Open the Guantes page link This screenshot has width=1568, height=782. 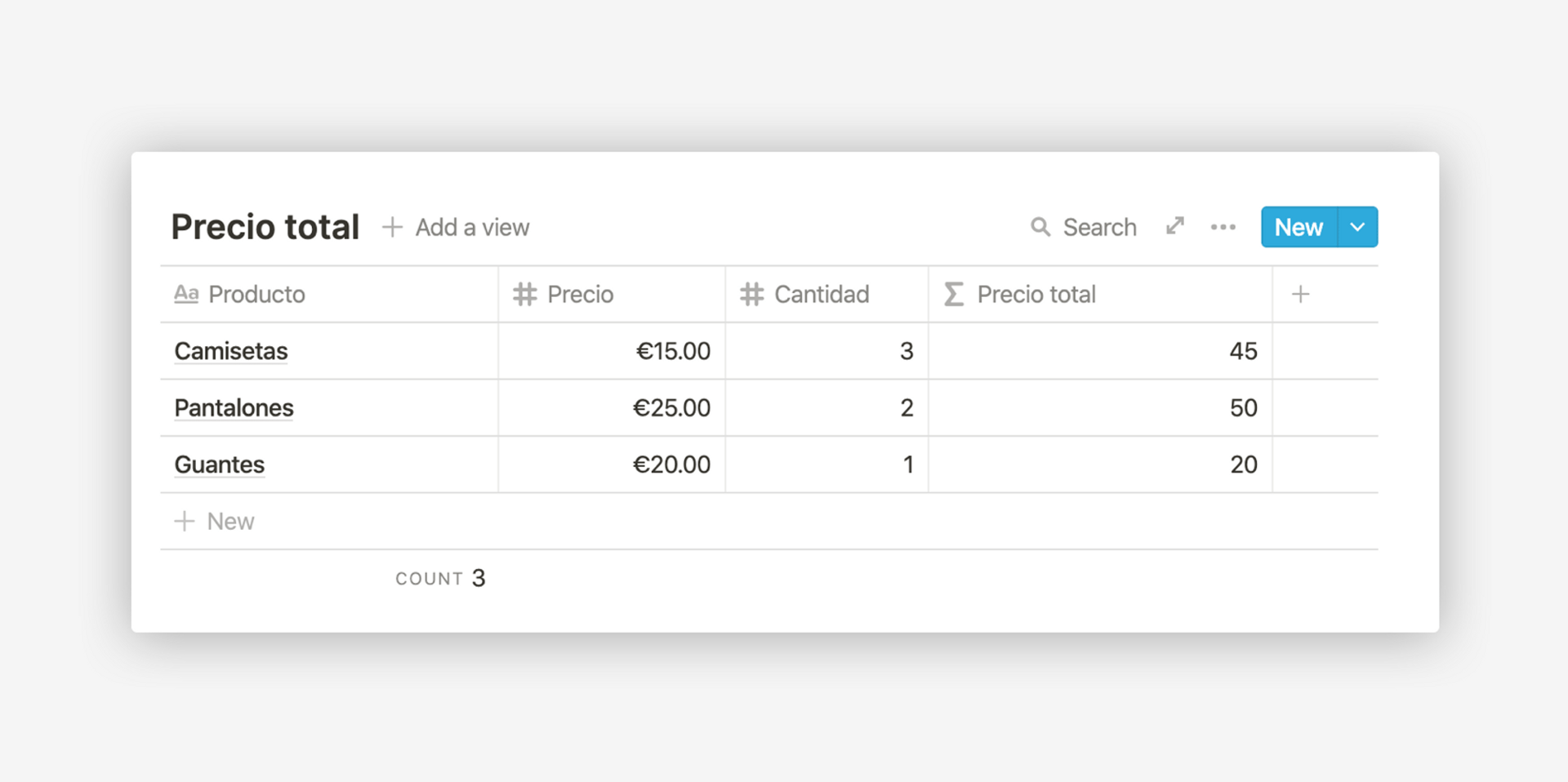[219, 464]
